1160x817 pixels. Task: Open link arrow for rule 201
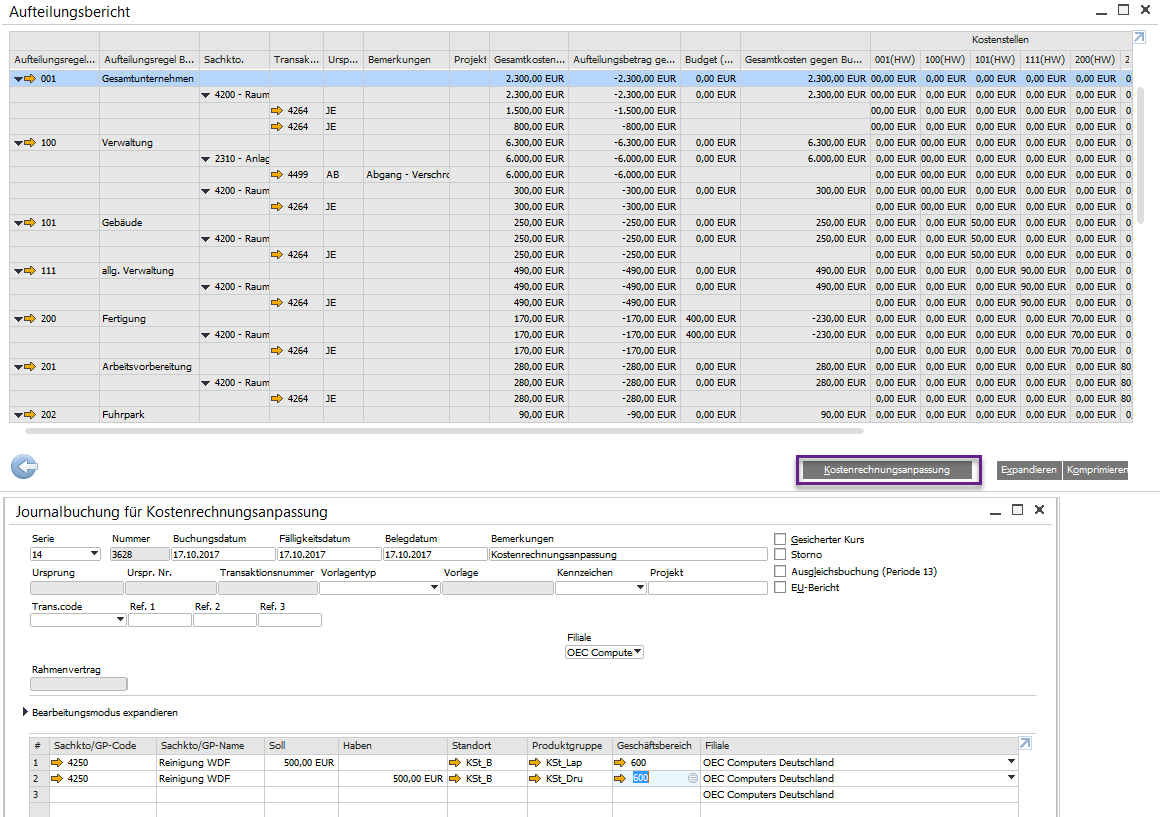[30, 367]
